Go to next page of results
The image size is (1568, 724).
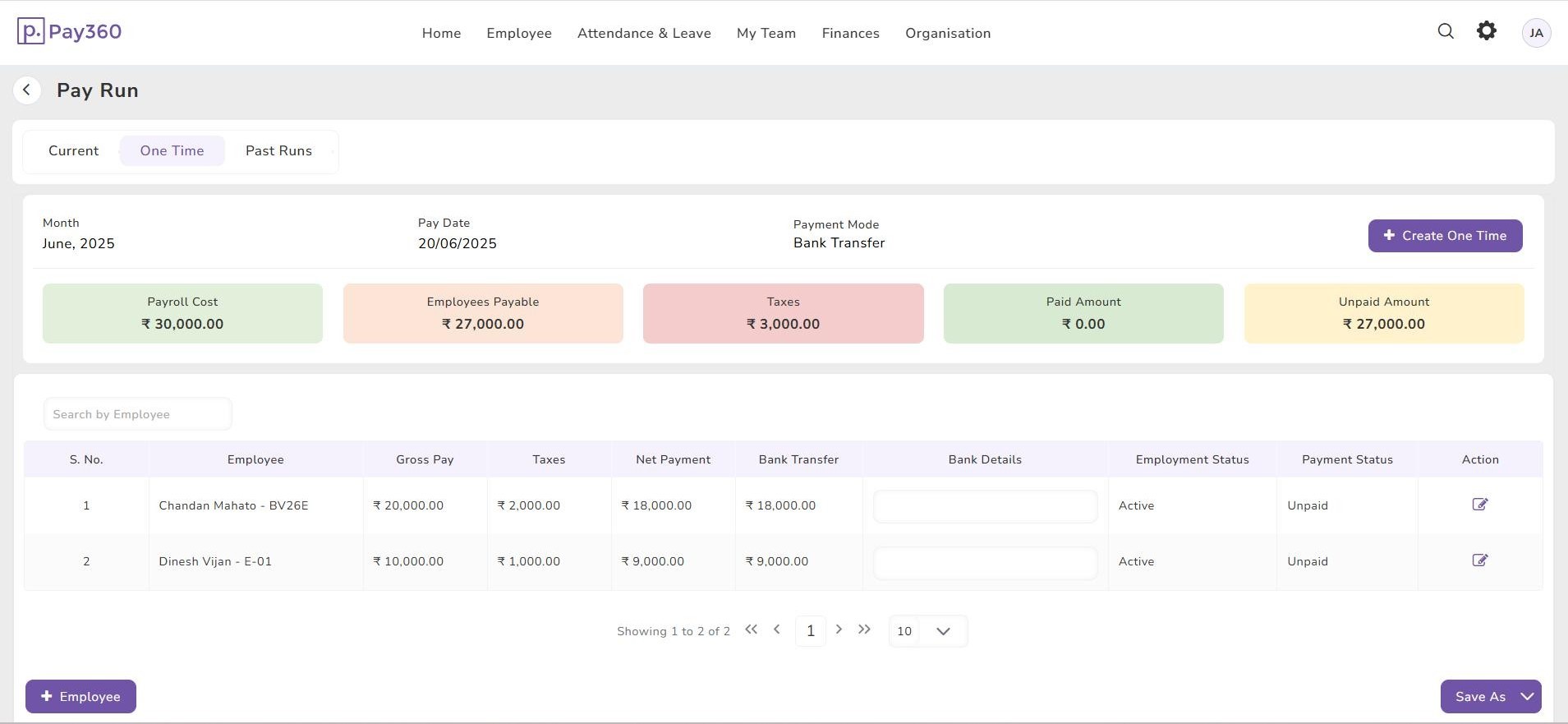point(839,629)
